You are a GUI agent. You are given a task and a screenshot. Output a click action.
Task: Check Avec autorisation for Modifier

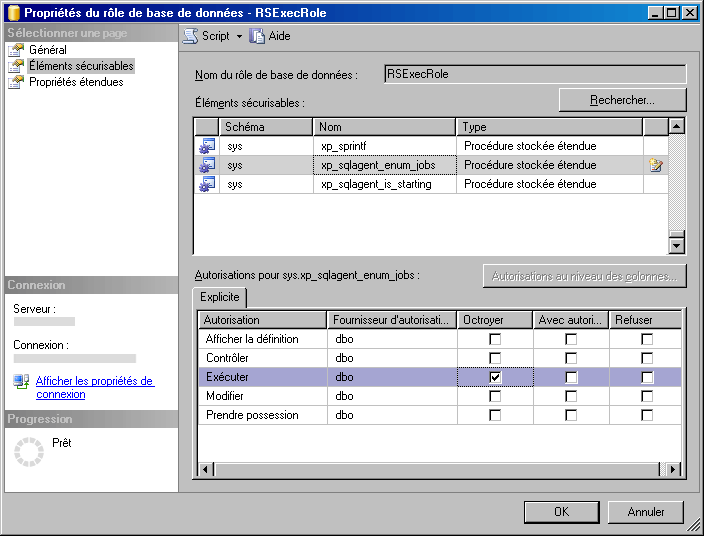tap(571, 396)
